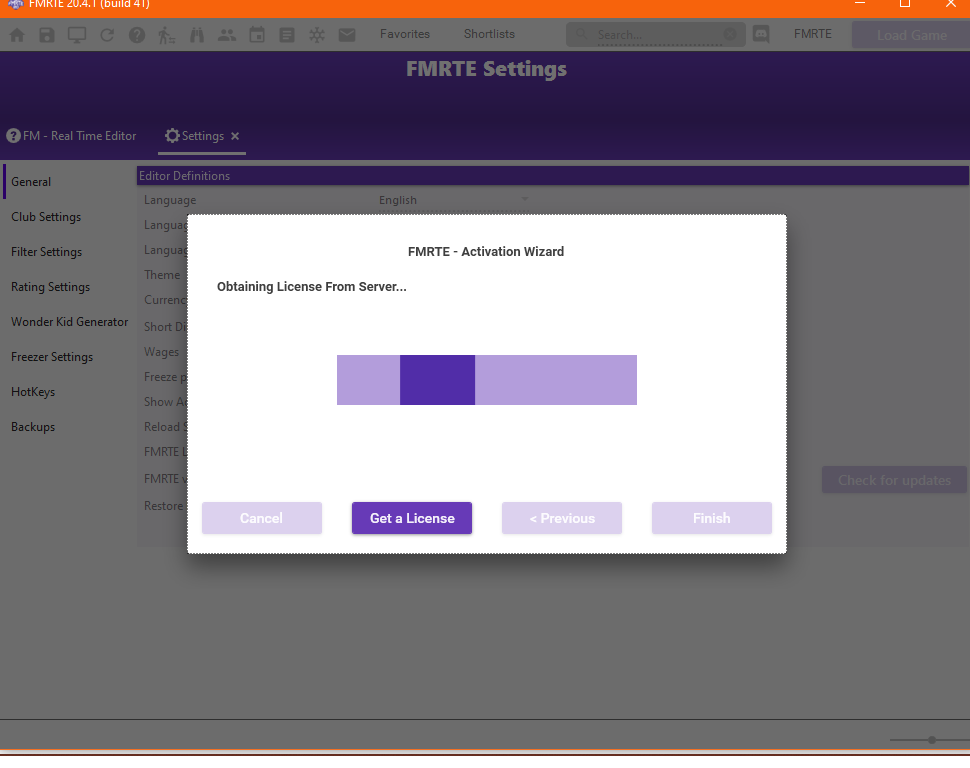The width and height of the screenshot is (970, 768).
Task: Cancel the Activation Wizard
Action: [x=262, y=518]
